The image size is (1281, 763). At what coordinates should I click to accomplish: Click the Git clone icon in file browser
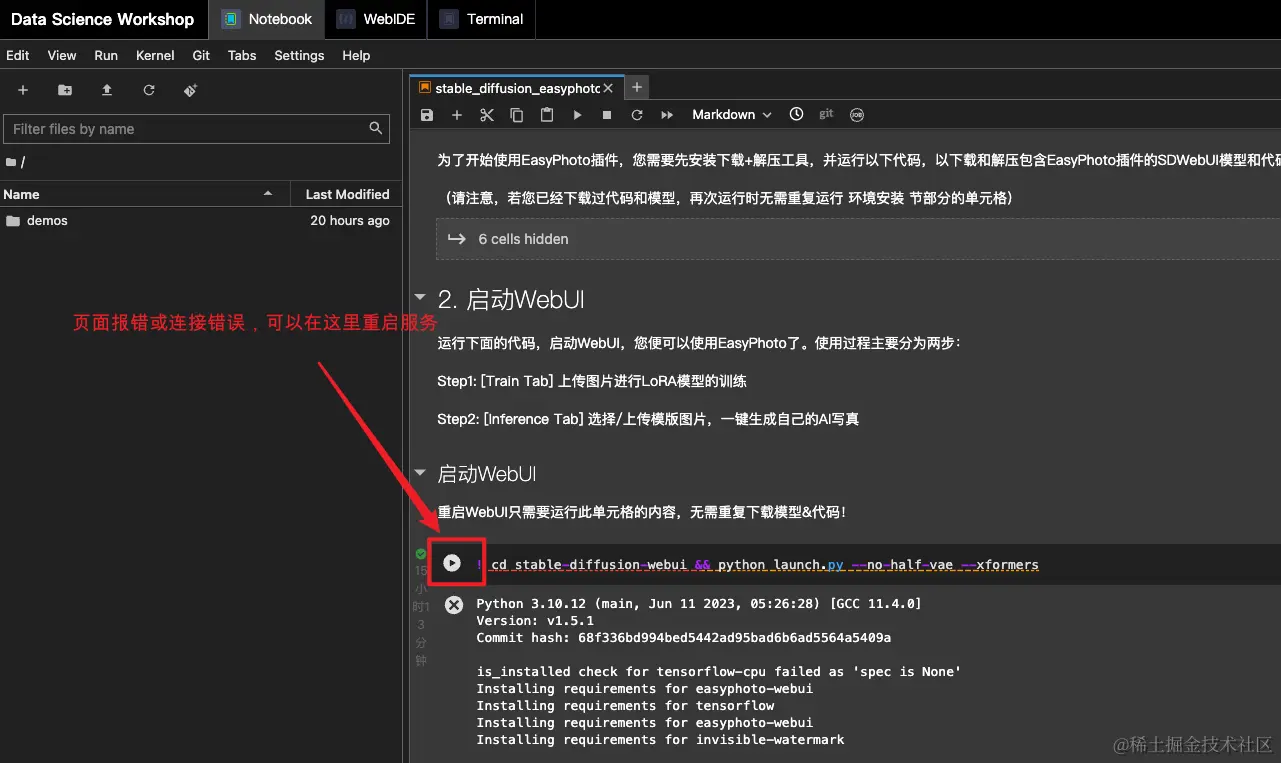(x=191, y=90)
